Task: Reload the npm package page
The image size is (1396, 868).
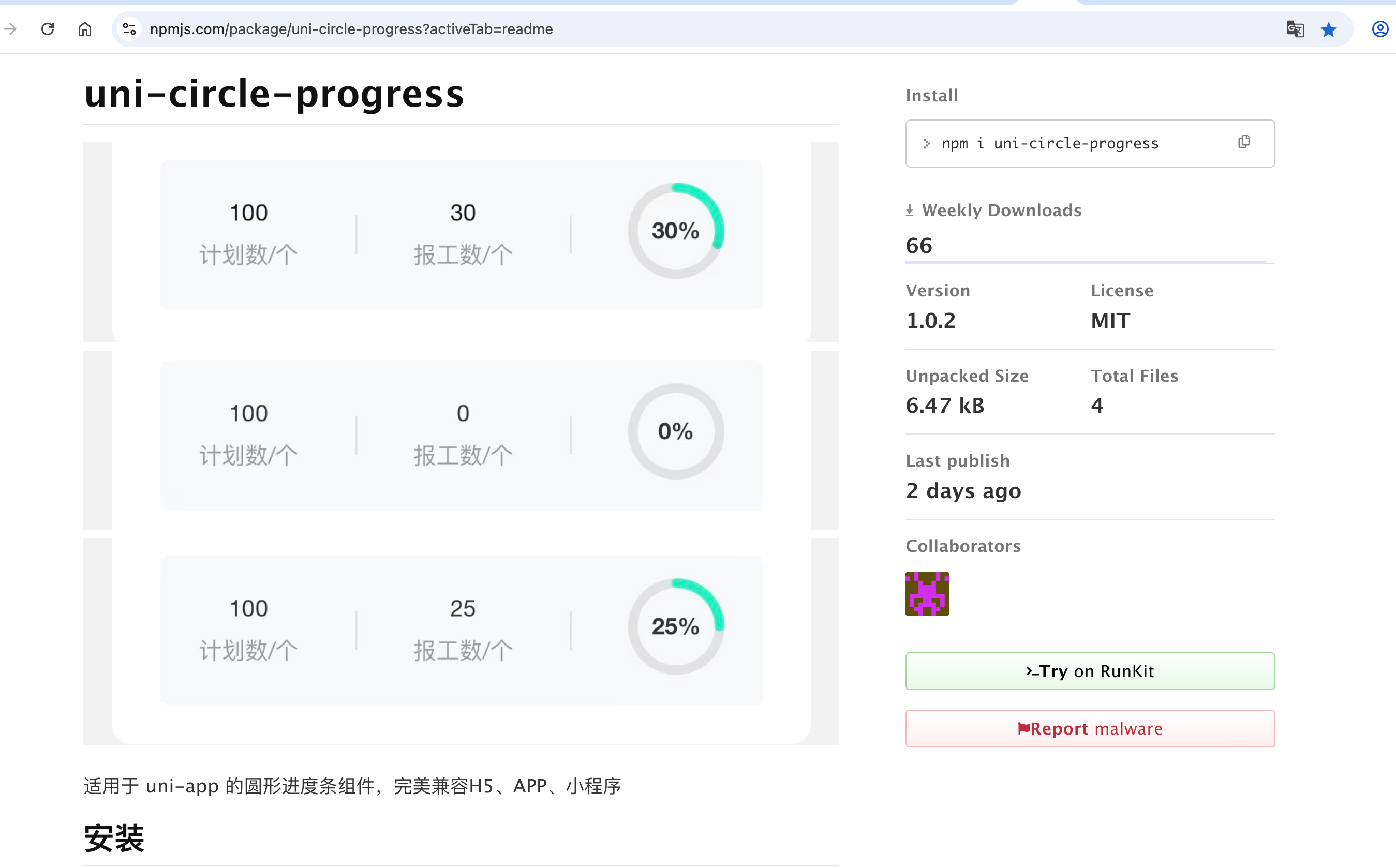Action: (48, 28)
